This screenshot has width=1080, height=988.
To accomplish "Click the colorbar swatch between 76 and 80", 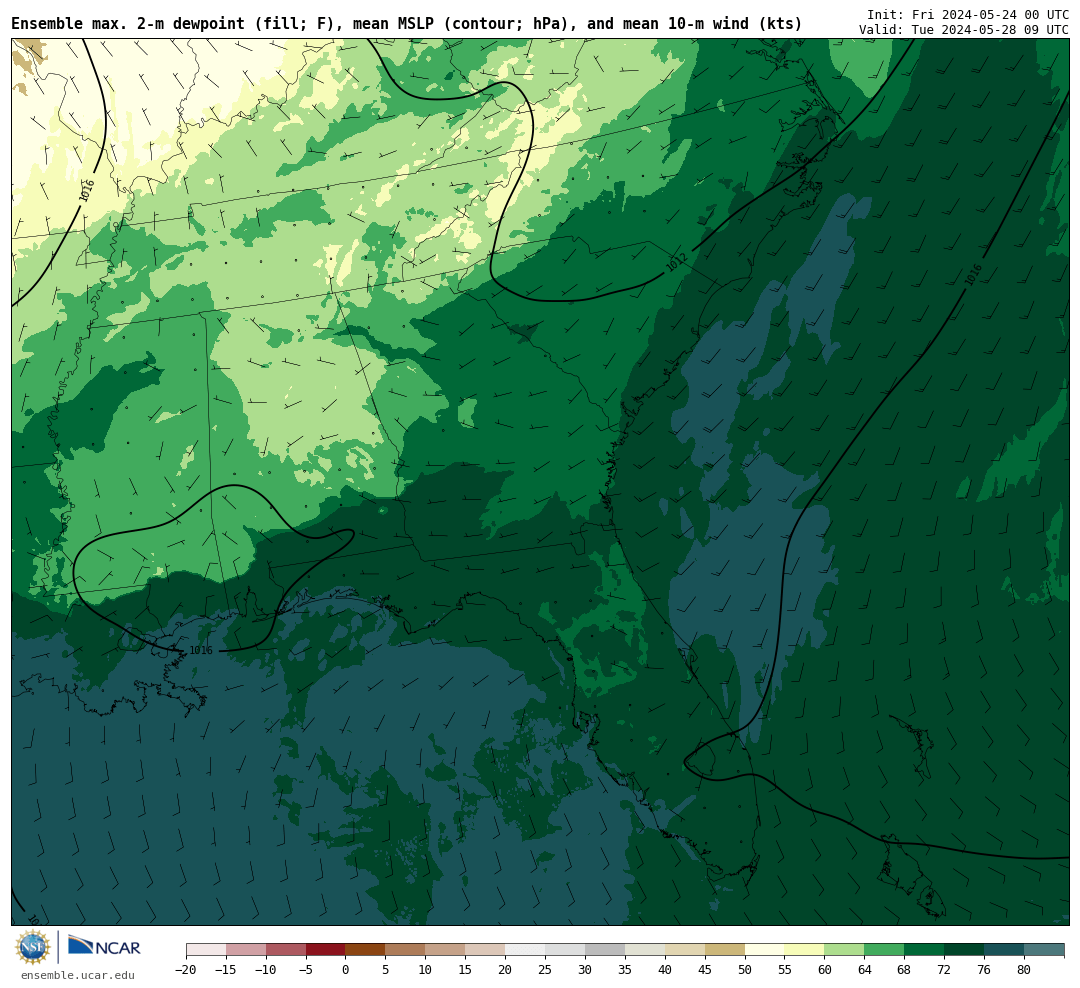I will tap(1005, 950).
